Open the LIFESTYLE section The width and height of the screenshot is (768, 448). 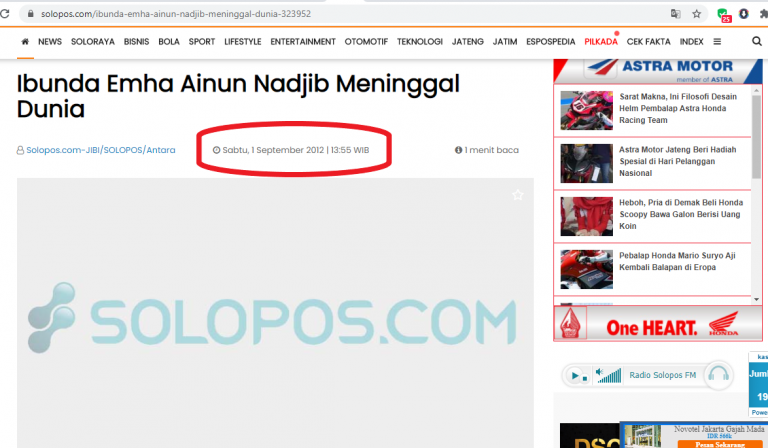pos(243,42)
